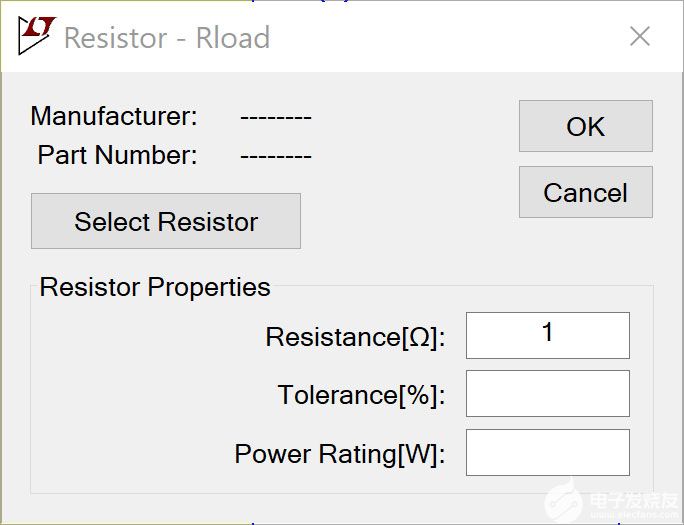The height and width of the screenshot is (525, 684).
Task: Focus the Resistance[Ω] input field
Action: pos(547,335)
